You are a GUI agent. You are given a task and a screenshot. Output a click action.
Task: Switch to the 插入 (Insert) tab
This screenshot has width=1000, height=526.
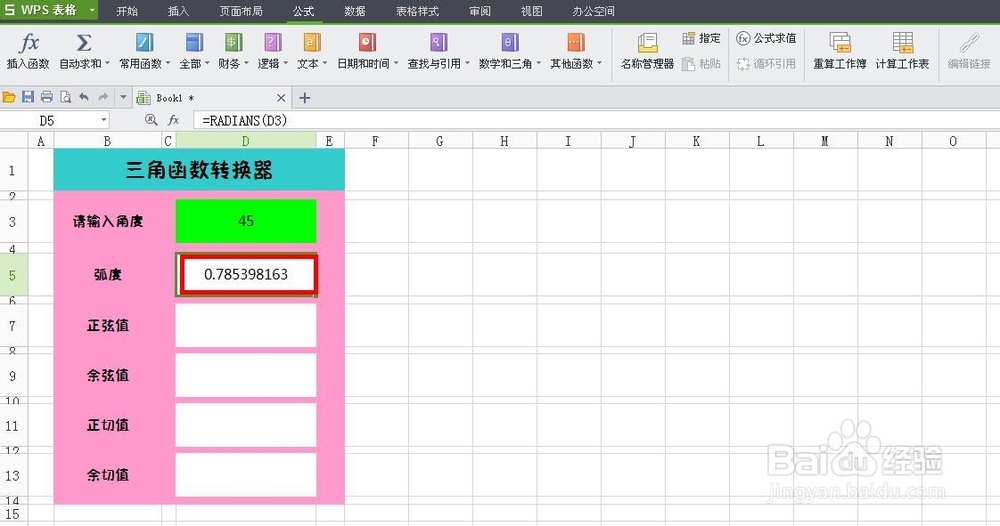(x=178, y=11)
